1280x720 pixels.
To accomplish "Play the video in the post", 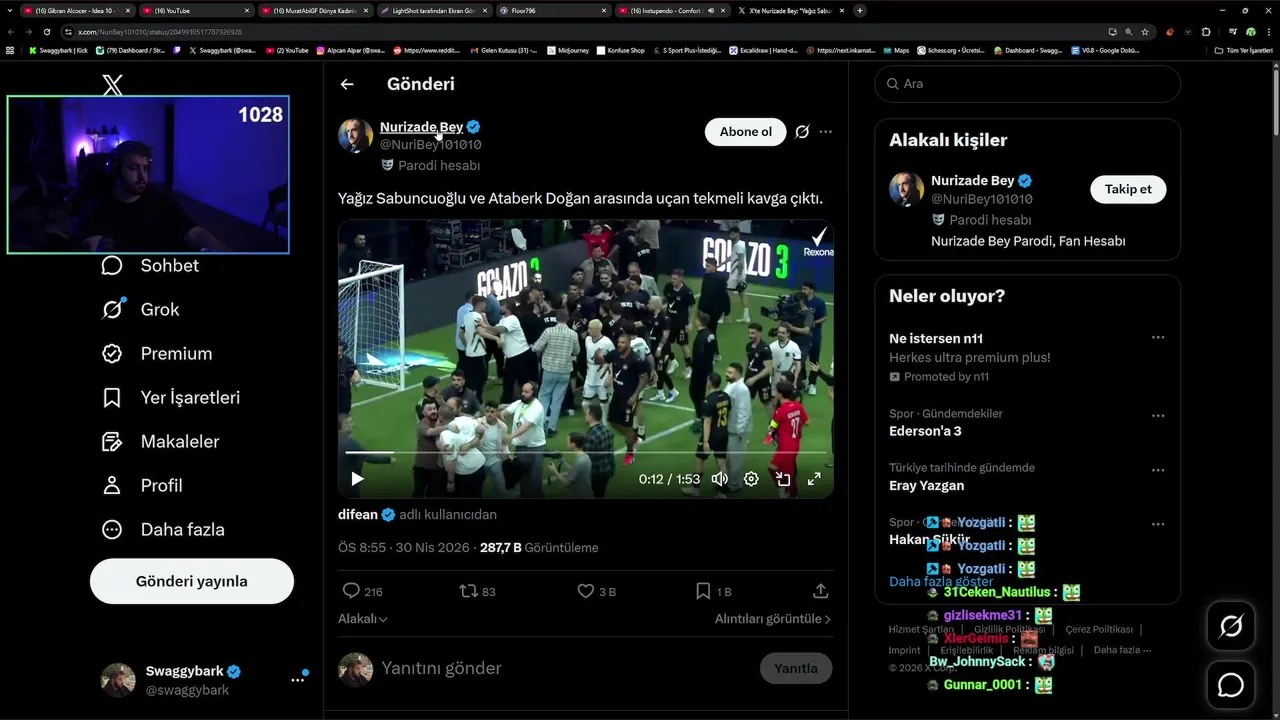I will coord(357,479).
